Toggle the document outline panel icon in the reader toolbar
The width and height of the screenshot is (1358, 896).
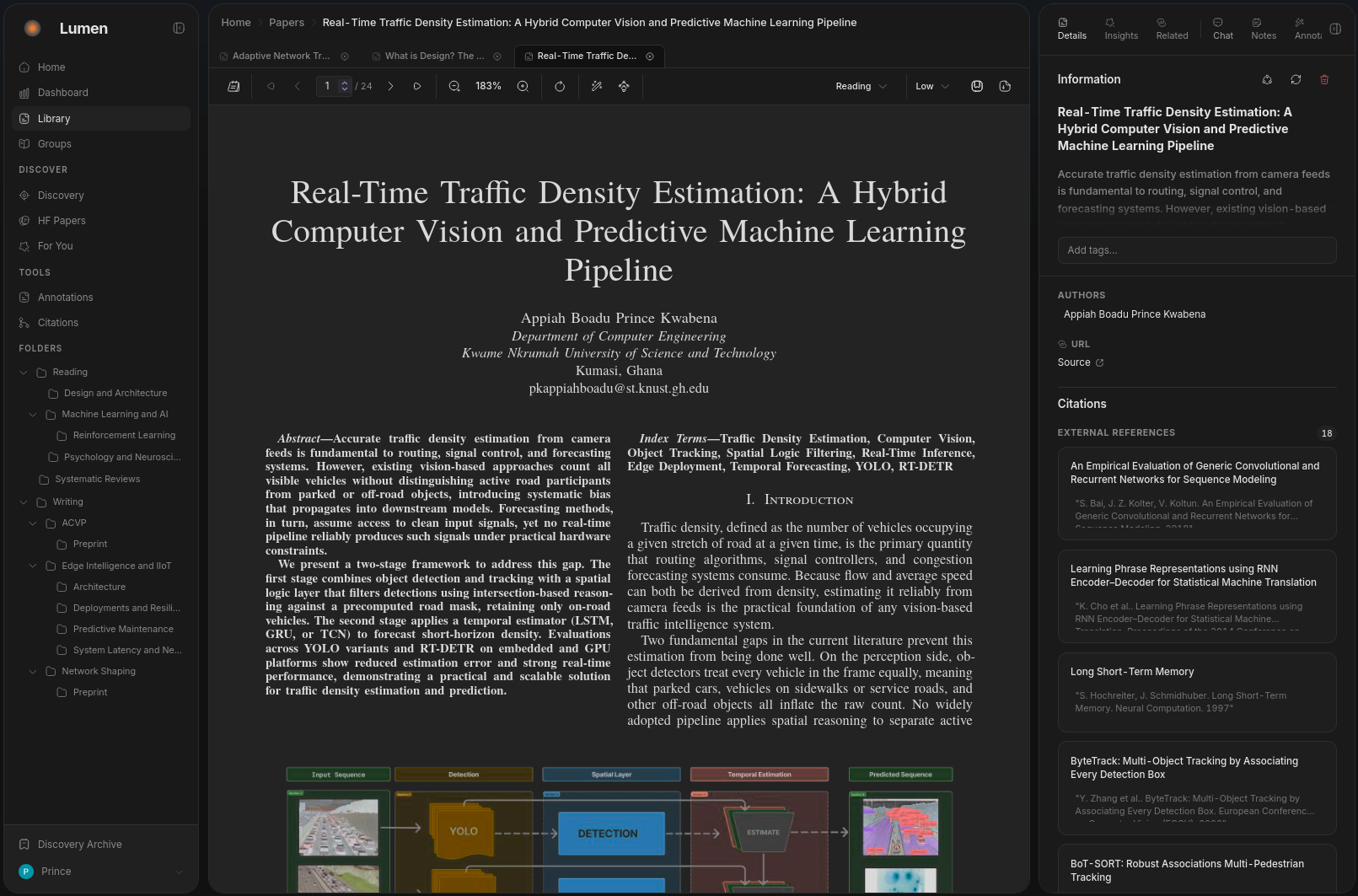pos(234,86)
